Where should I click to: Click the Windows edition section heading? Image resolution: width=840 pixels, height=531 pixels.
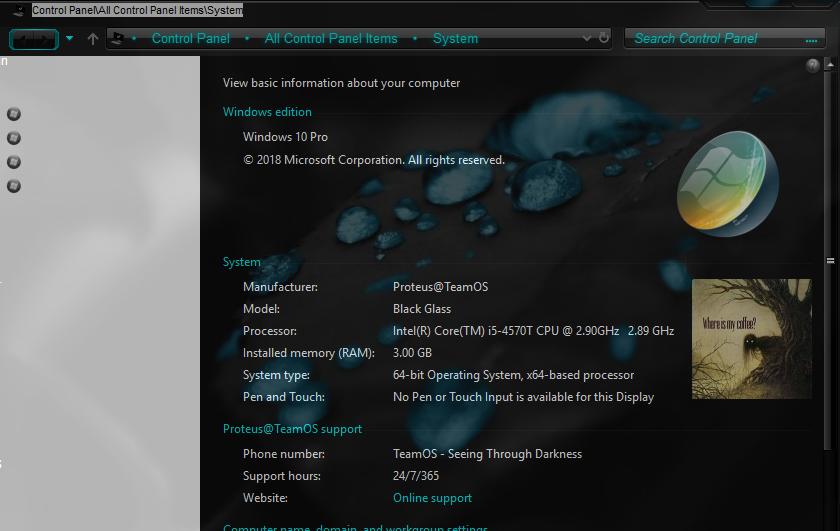pyautogui.click(x=267, y=112)
